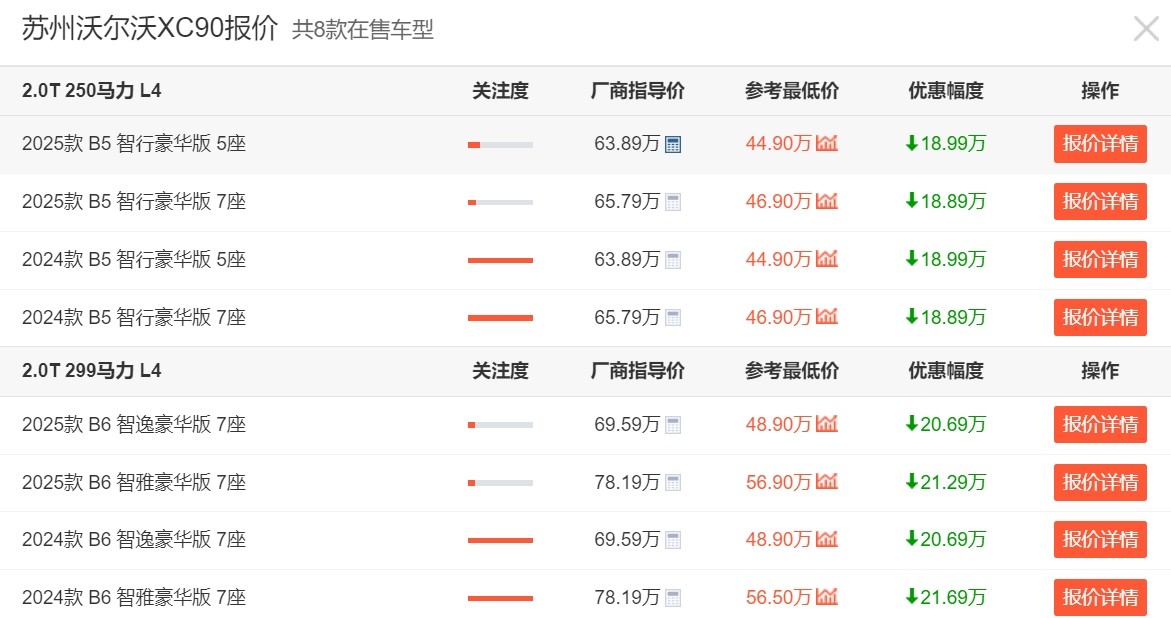Viewport: 1171px width, 618px height.
Task: Click 报价详情 for 2024款 B6 智雅豪华版 7座
Action: click(x=1100, y=597)
